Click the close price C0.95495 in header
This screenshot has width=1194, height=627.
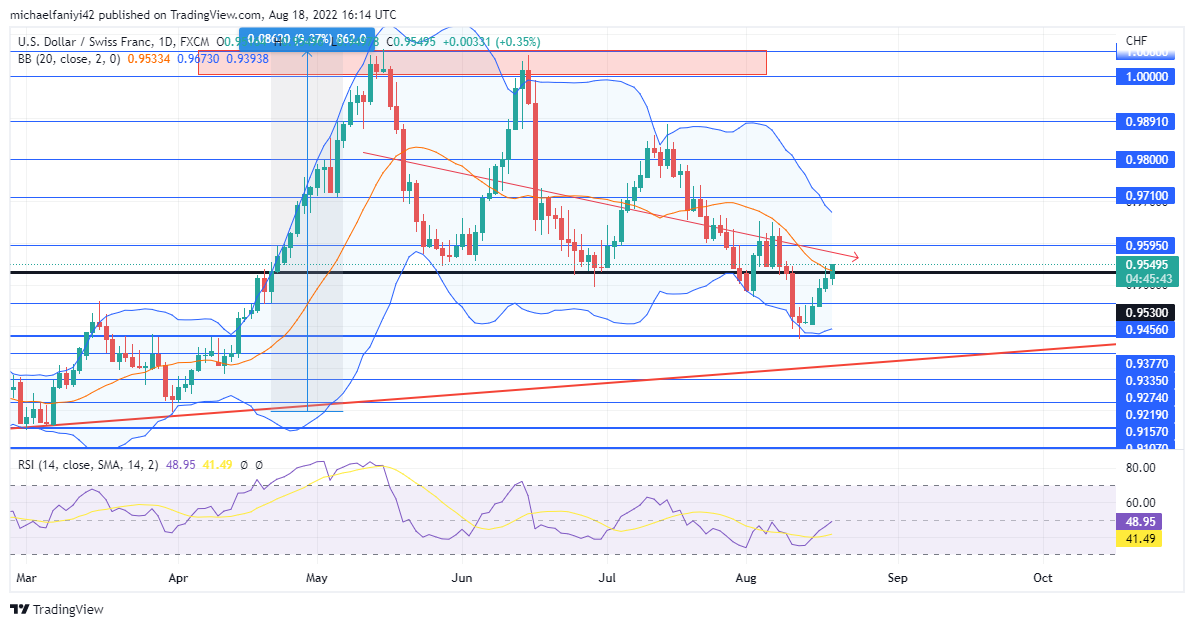coord(411,42)
